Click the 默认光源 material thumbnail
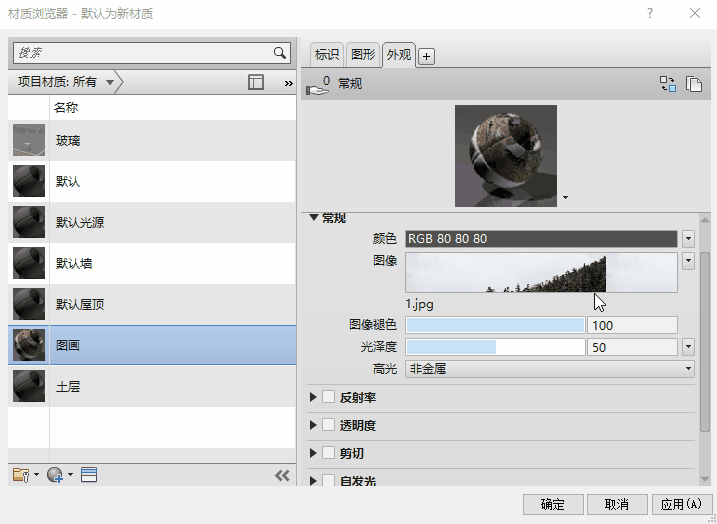The width and height of the screenshot is (717, 524). tap(29, 222)
